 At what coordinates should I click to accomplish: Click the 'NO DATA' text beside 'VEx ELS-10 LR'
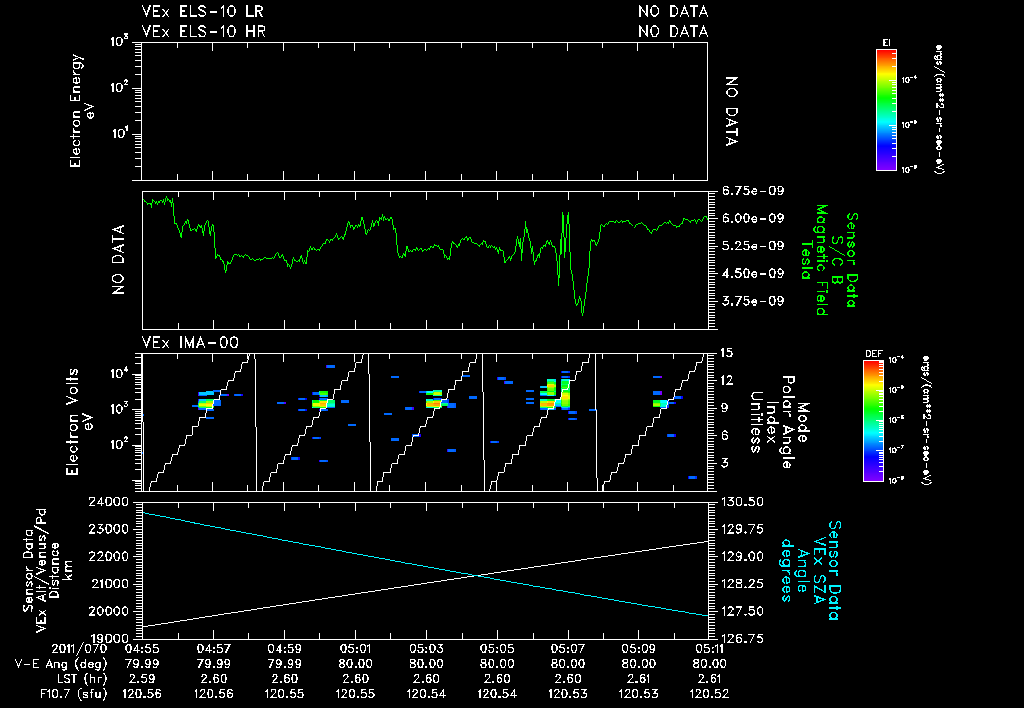673,12
